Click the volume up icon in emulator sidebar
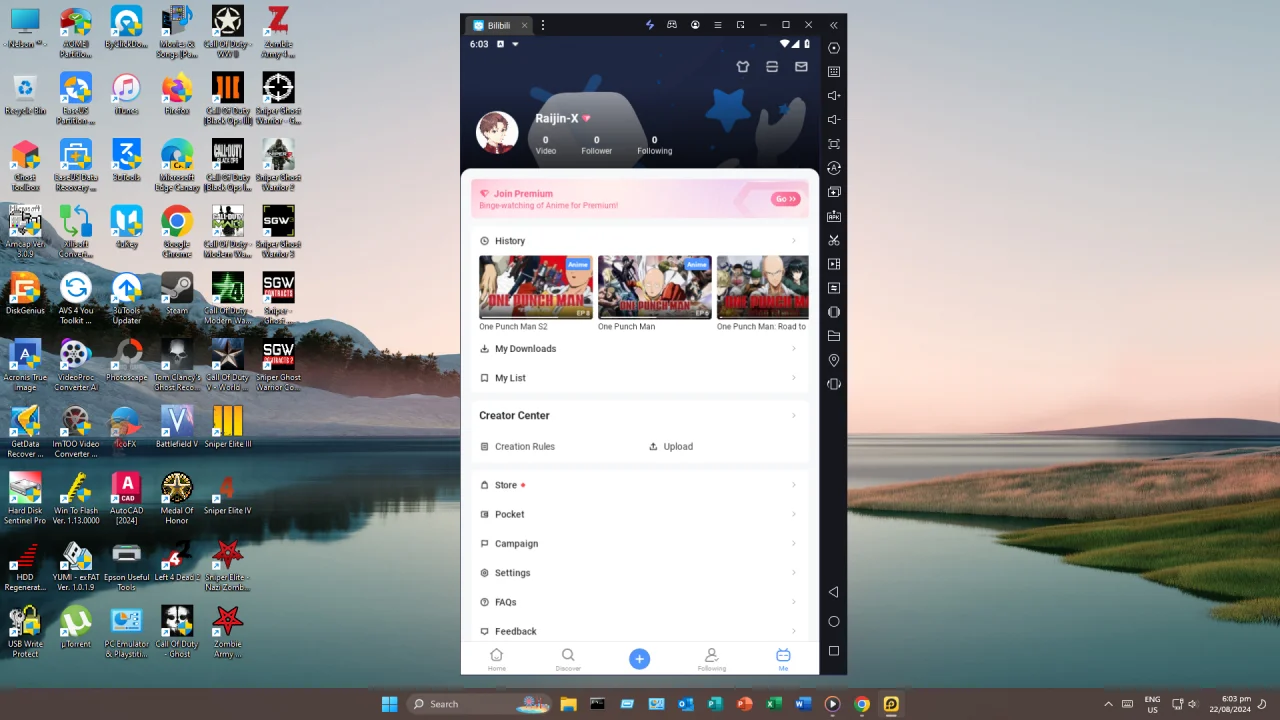Image resolution: width=1280 pixels, height=720 pixels. [834, 96]
